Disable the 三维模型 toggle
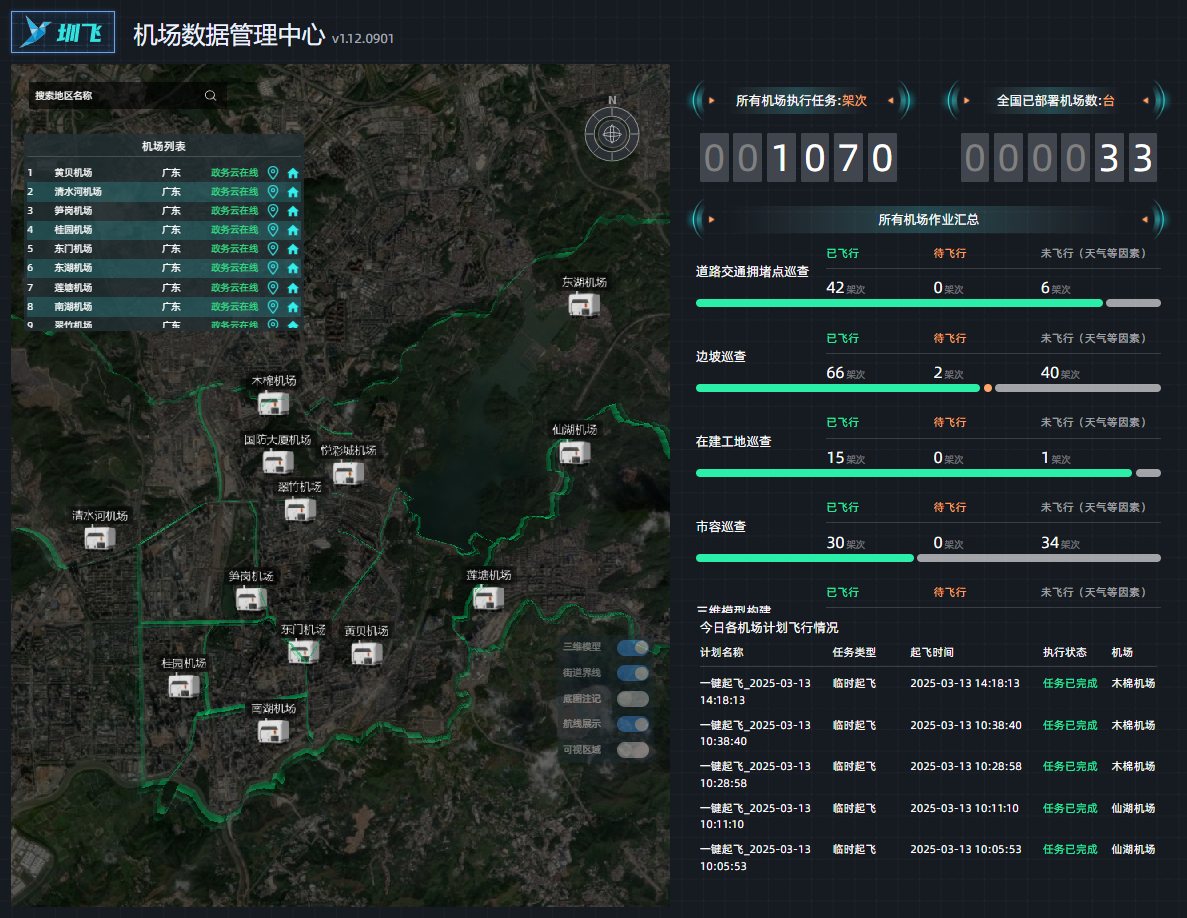 tap(632, 647)
